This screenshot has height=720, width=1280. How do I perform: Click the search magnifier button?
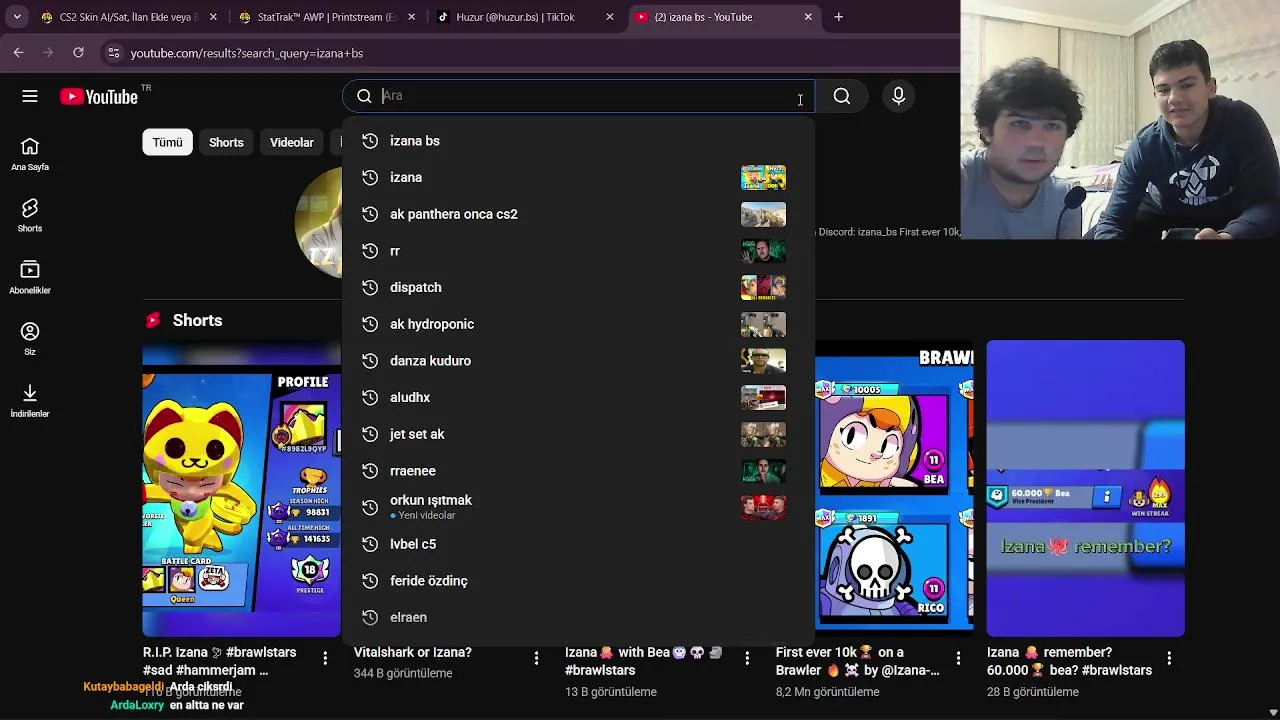click(842, 96)
